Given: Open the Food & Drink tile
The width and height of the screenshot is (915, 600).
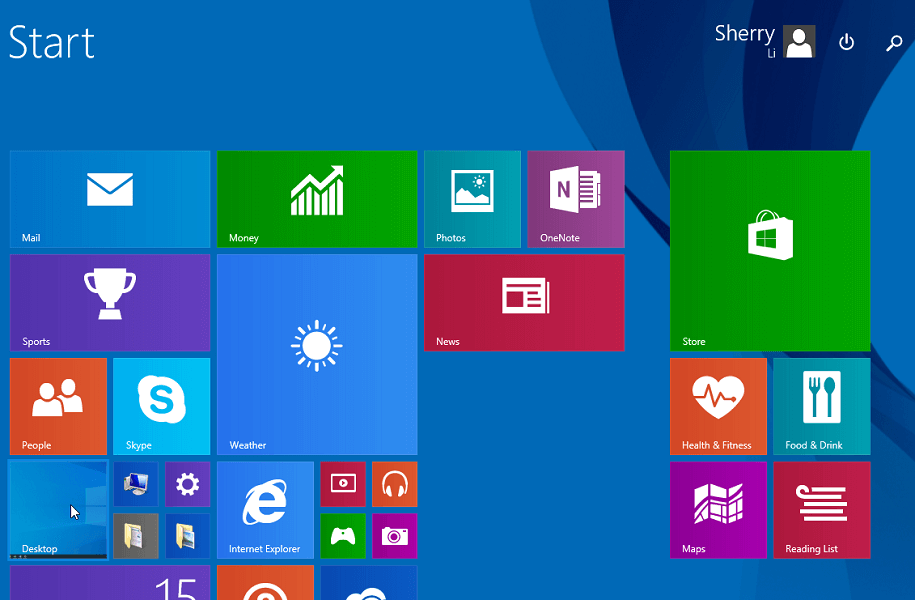Looking at the screenshot, I should coord(822,406).
